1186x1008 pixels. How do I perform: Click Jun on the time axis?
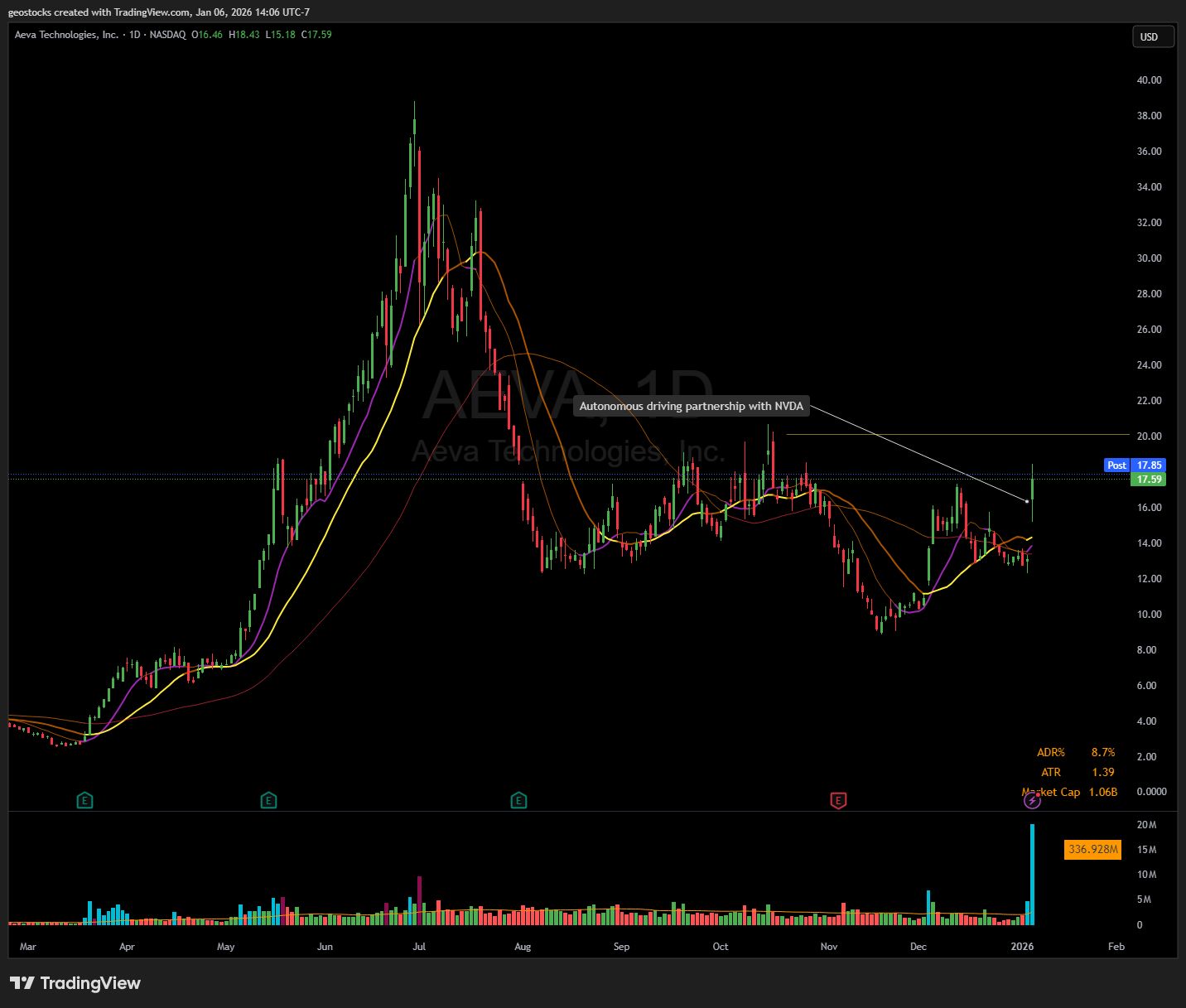click(325, 947)
